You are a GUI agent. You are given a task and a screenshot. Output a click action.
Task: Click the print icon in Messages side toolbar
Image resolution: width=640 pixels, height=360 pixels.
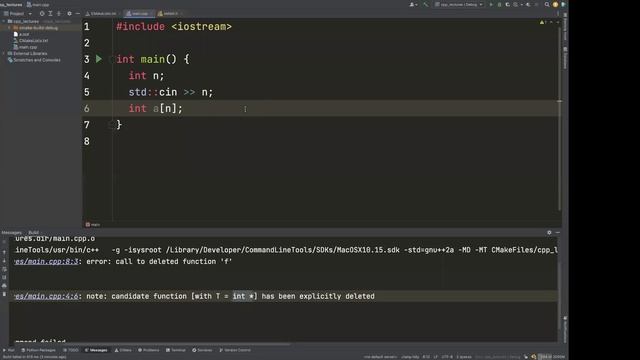pyautogui.click(x=4, y=286)
